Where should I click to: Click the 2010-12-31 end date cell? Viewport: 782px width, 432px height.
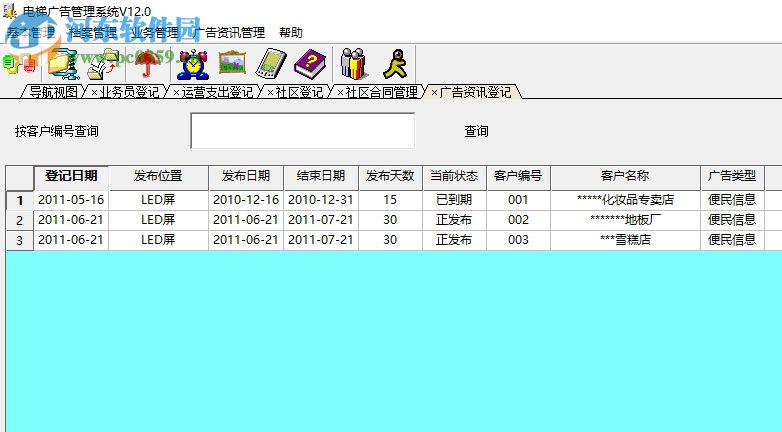click(321, 200)
